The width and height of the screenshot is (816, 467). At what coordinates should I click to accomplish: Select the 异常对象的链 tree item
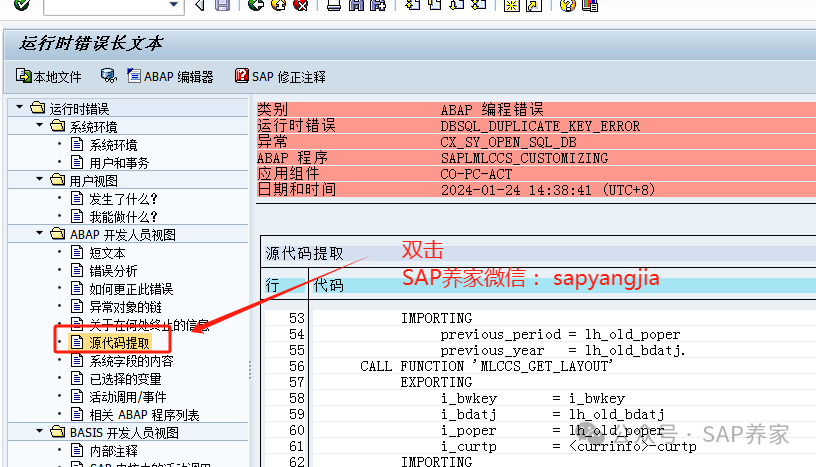[x=125, y=307]
